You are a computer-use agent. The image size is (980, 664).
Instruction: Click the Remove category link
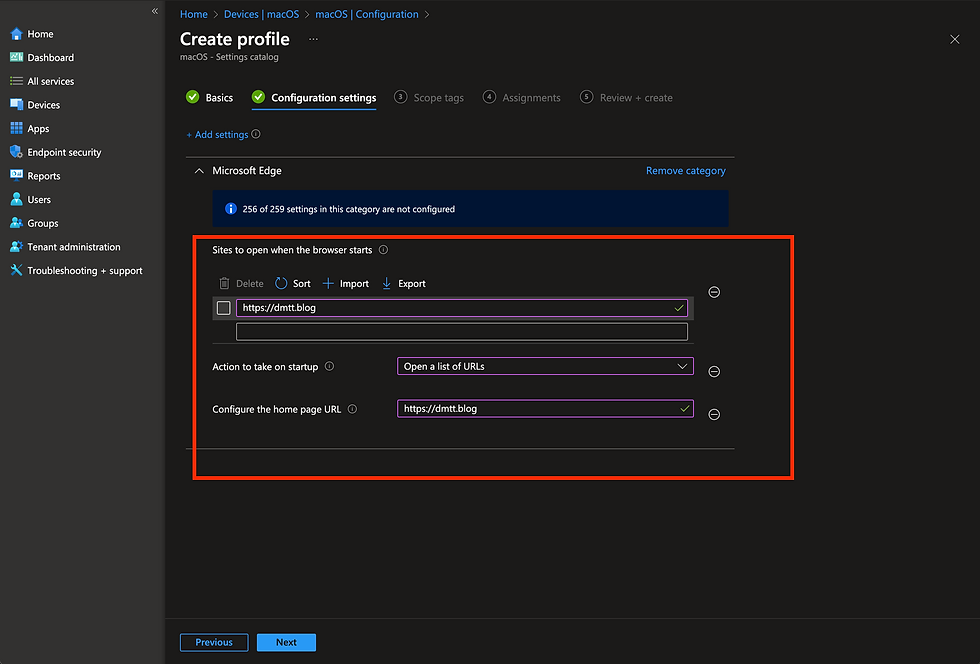point(686,171)
